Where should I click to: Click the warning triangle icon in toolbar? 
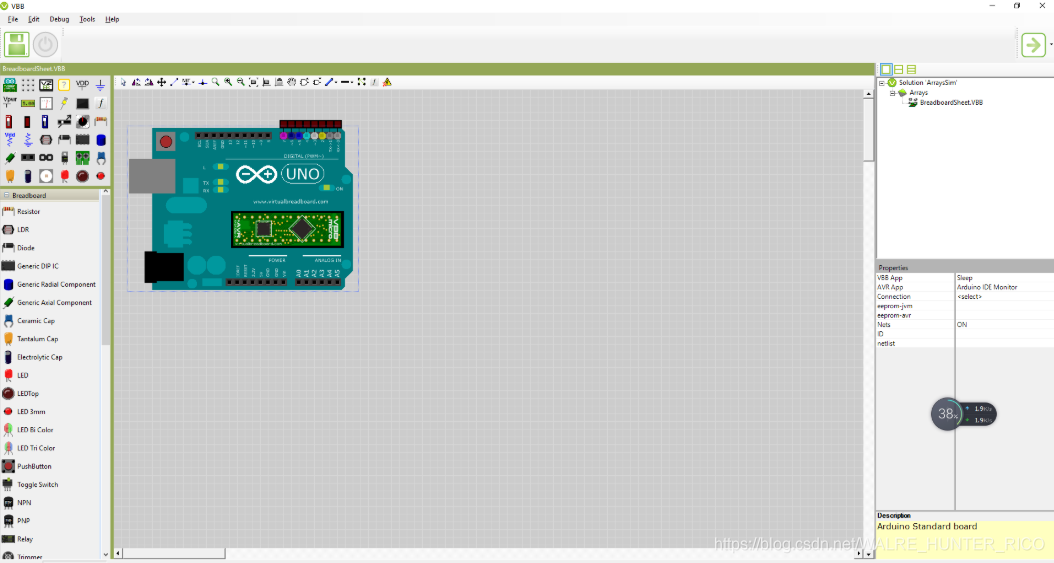tap(387, 82)
